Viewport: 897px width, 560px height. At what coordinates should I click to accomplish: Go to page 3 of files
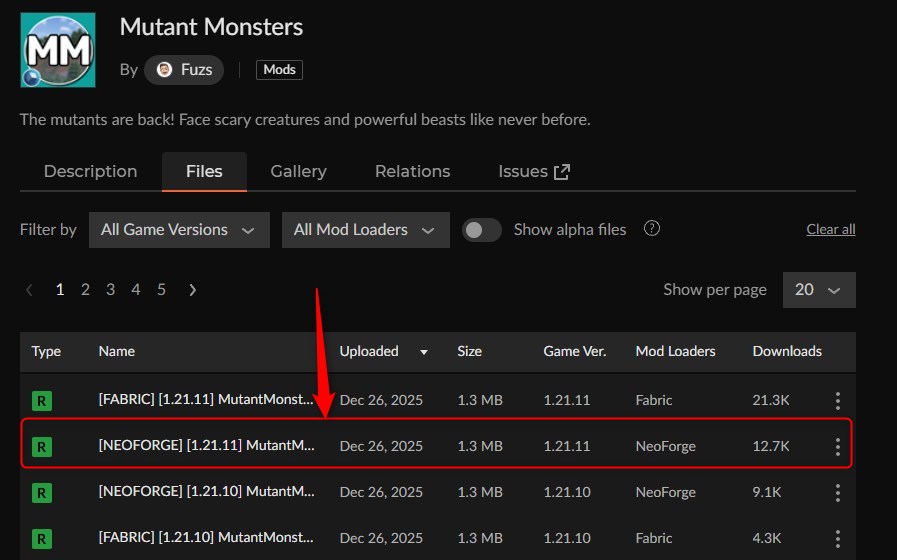(110, 290)
